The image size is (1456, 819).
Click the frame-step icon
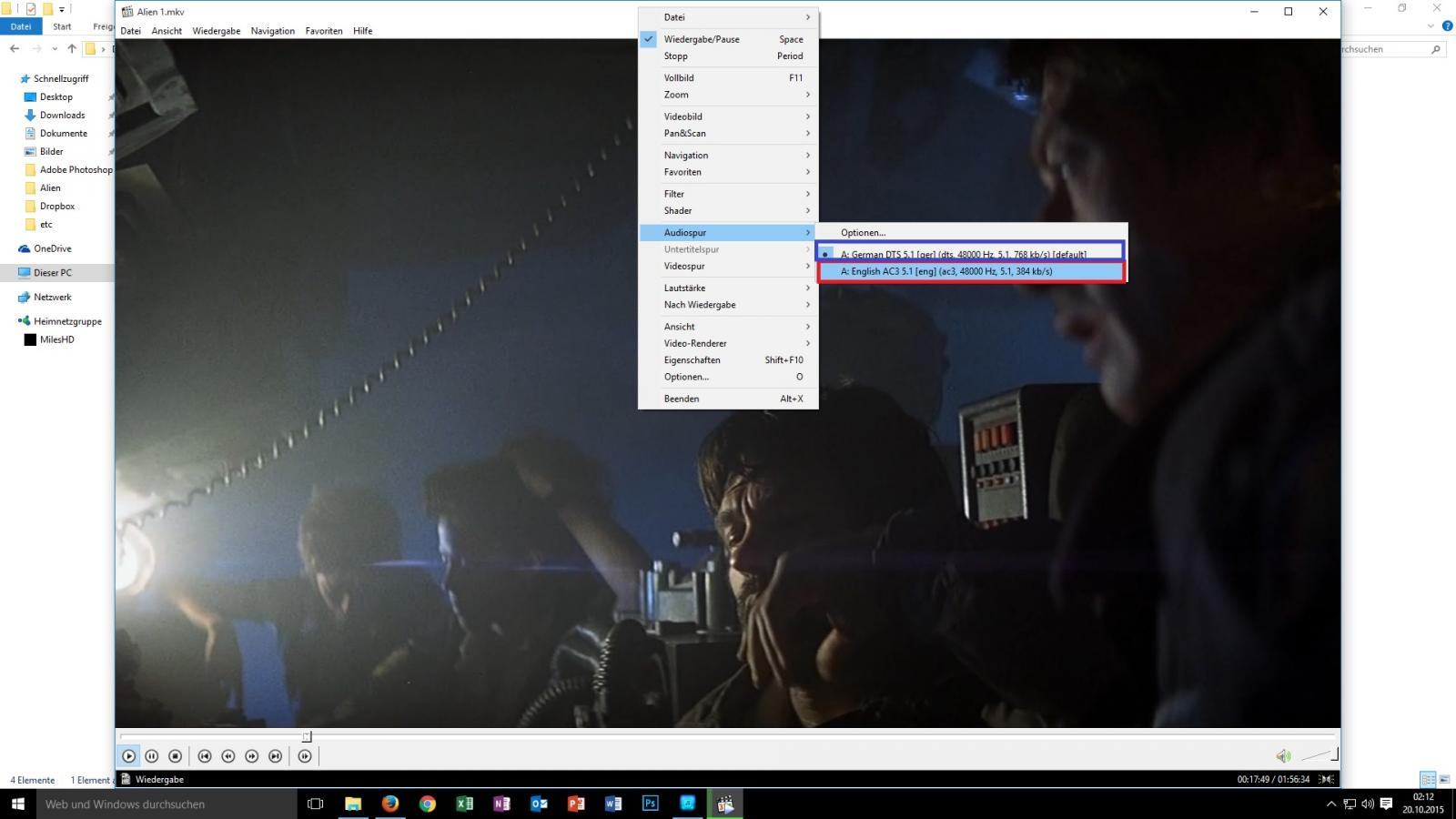(x=305, y=756)
